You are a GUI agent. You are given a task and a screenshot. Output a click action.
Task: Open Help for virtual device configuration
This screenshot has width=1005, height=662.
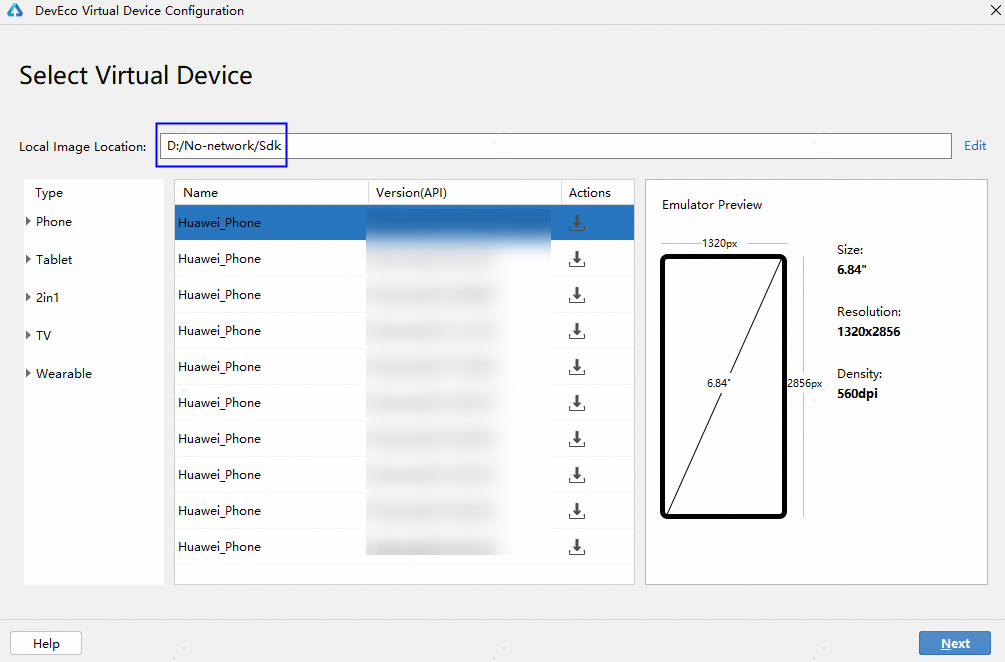point(46,643)
